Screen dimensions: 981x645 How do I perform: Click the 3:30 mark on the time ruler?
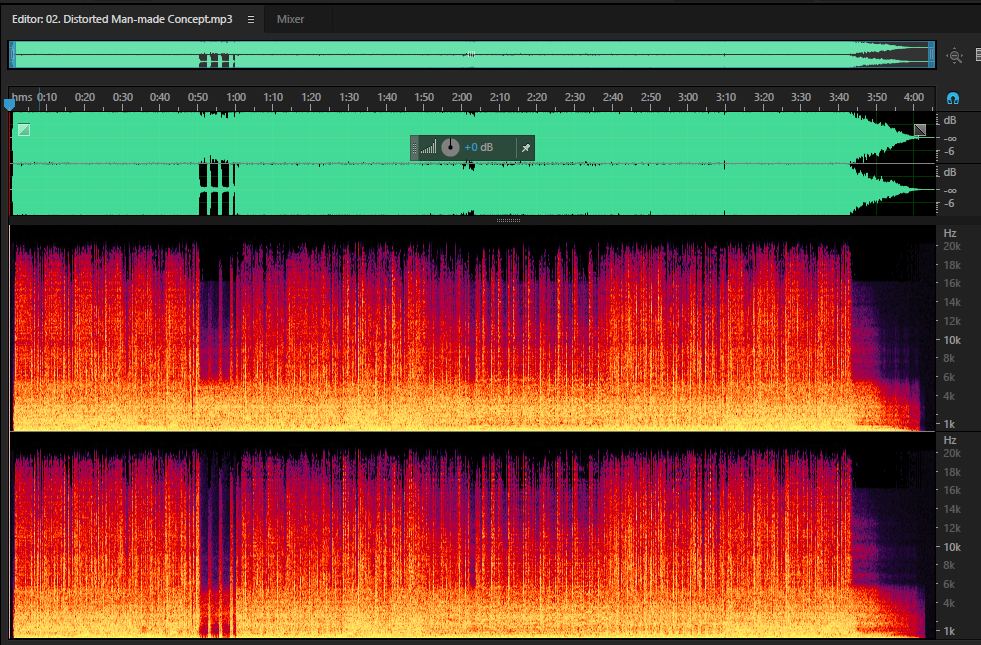tap(801, 97)
